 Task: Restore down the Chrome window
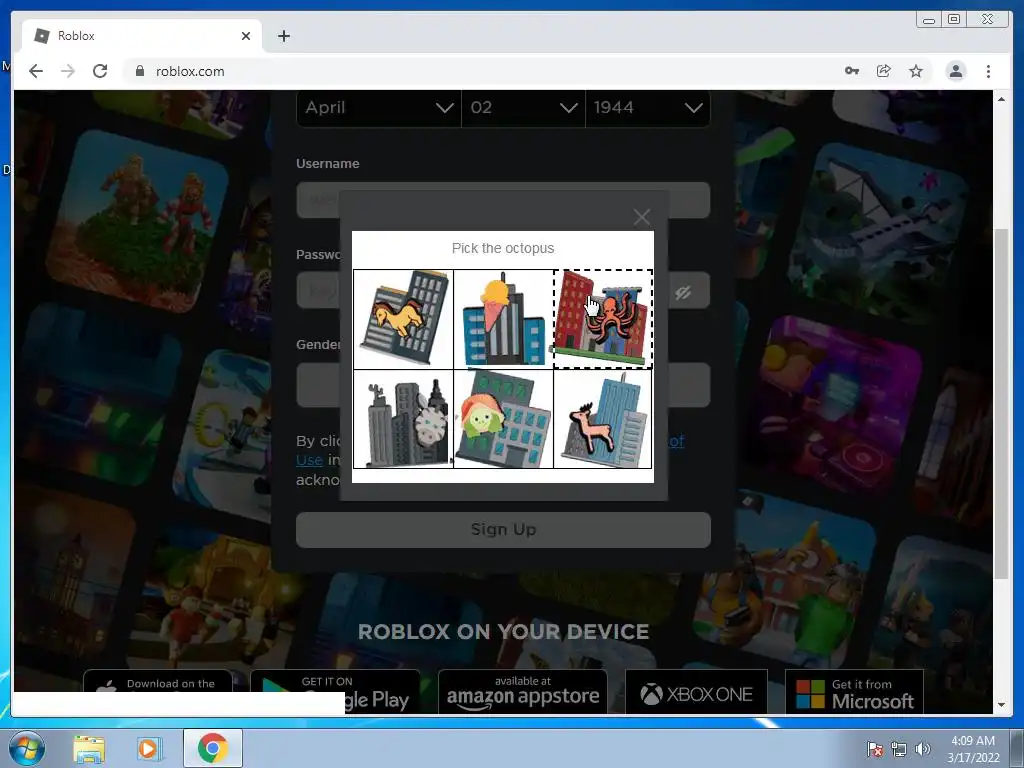(954, 20)
